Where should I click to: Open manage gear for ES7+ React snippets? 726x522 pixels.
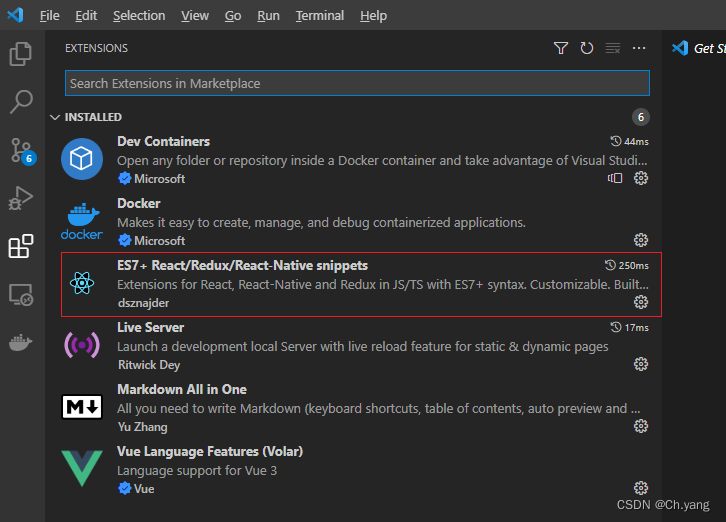641,302
